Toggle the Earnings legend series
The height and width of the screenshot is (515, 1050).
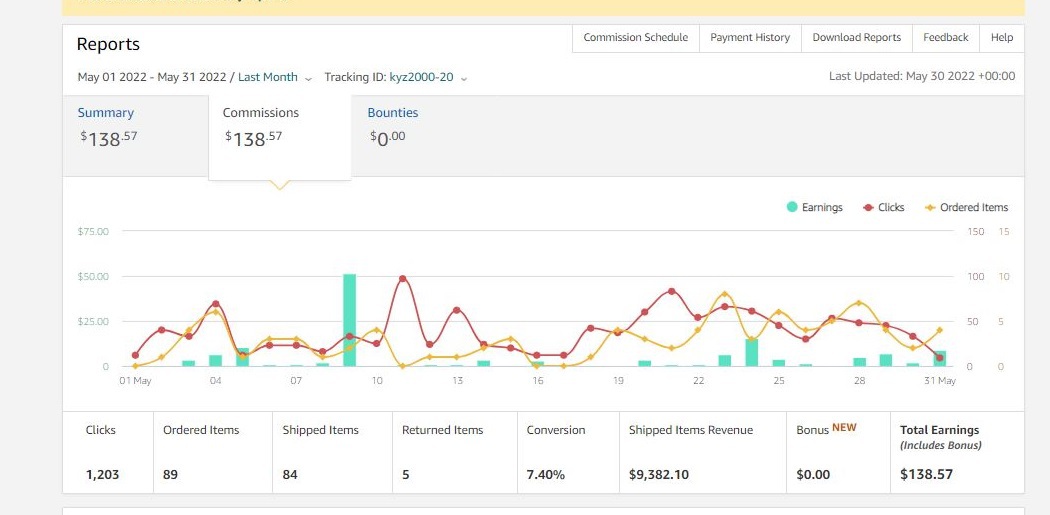(x=814, y=208)
